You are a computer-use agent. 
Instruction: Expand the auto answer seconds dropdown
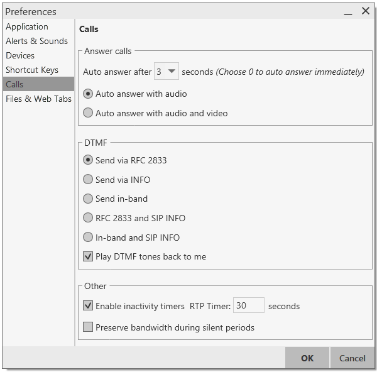click(x=166, y=71)
